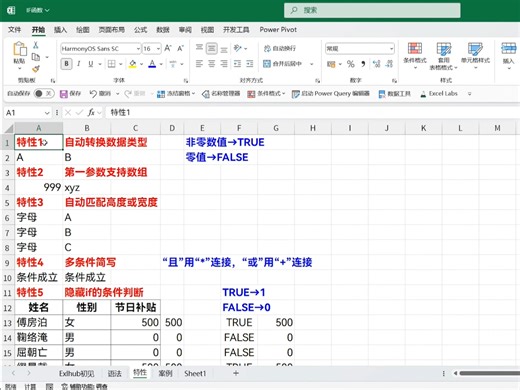Click the Copy icon
Screen dimensions: 520x390
coord(36,57)
